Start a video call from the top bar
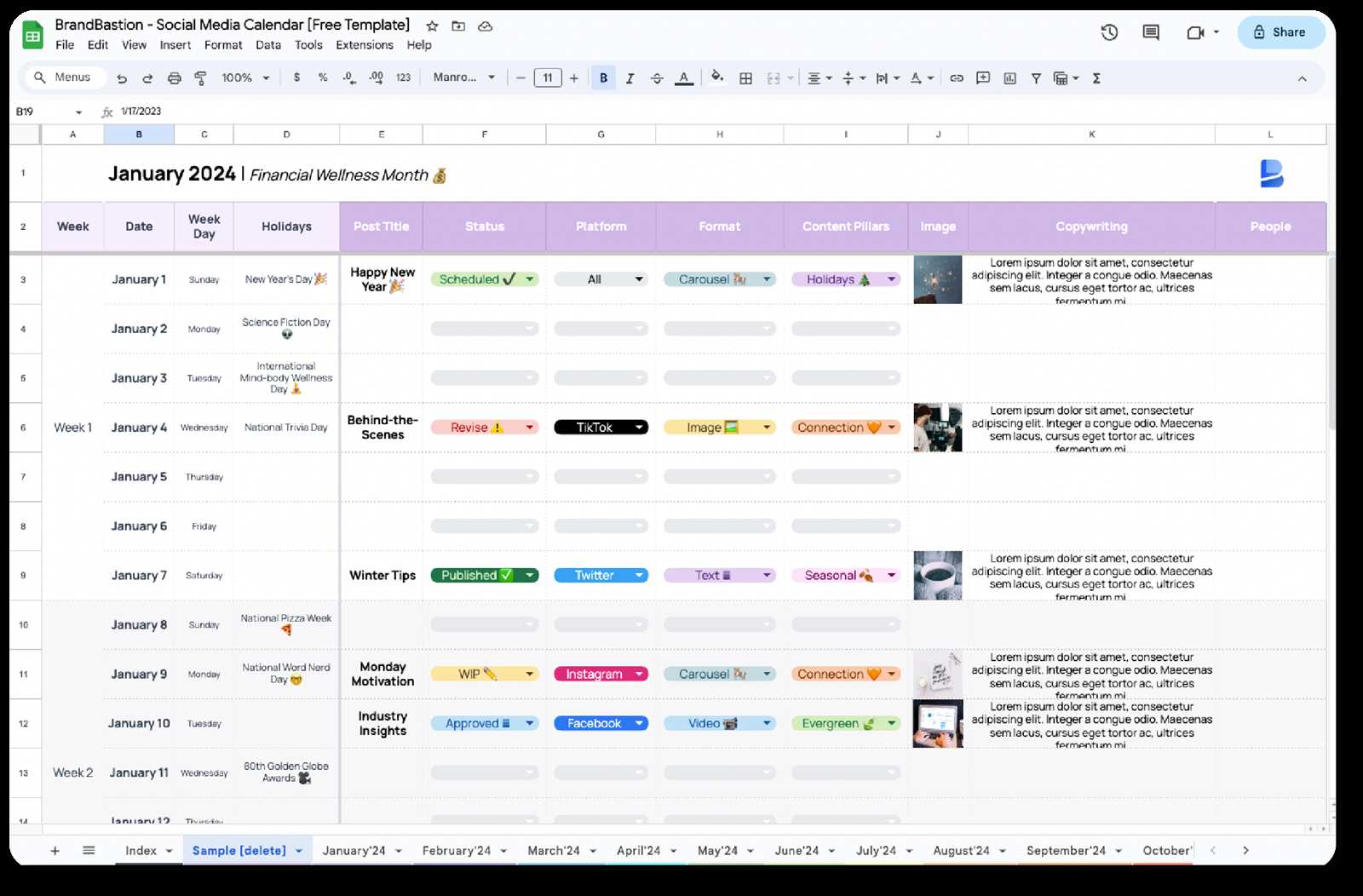The width and height of the screenshot is (1363, 896). pos(1196,32)
